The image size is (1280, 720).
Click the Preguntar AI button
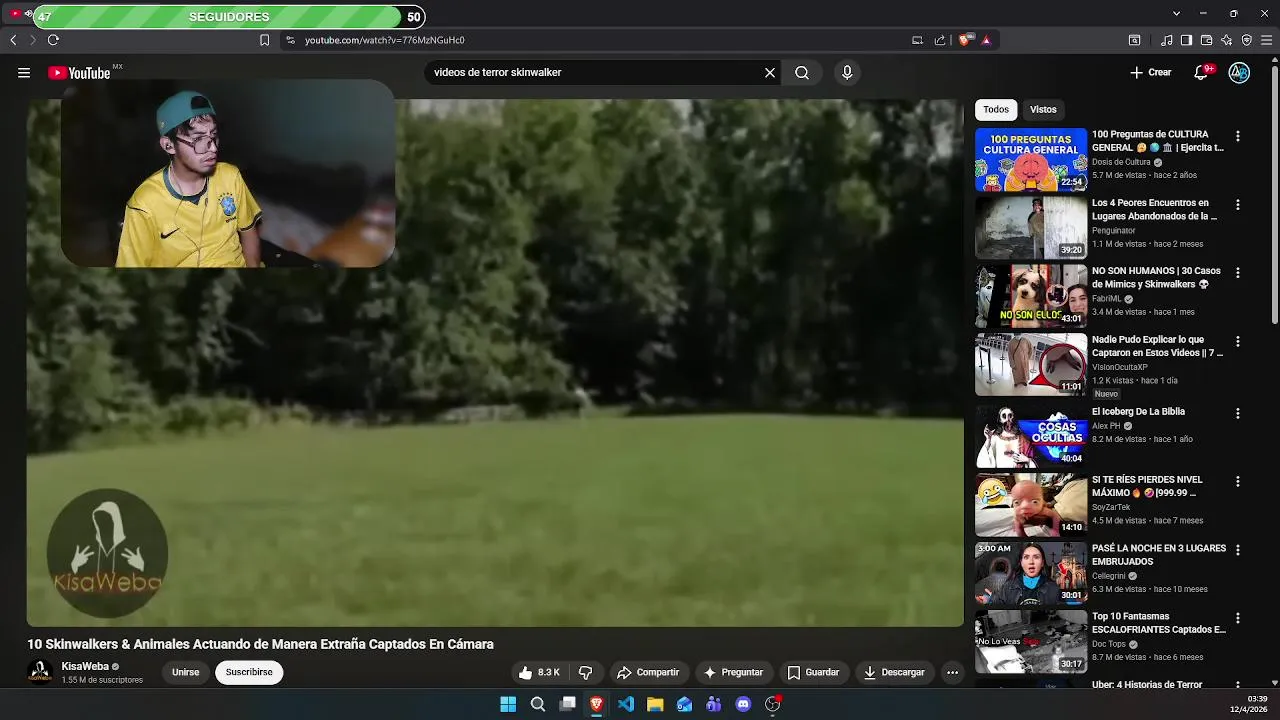coord(733,672)
